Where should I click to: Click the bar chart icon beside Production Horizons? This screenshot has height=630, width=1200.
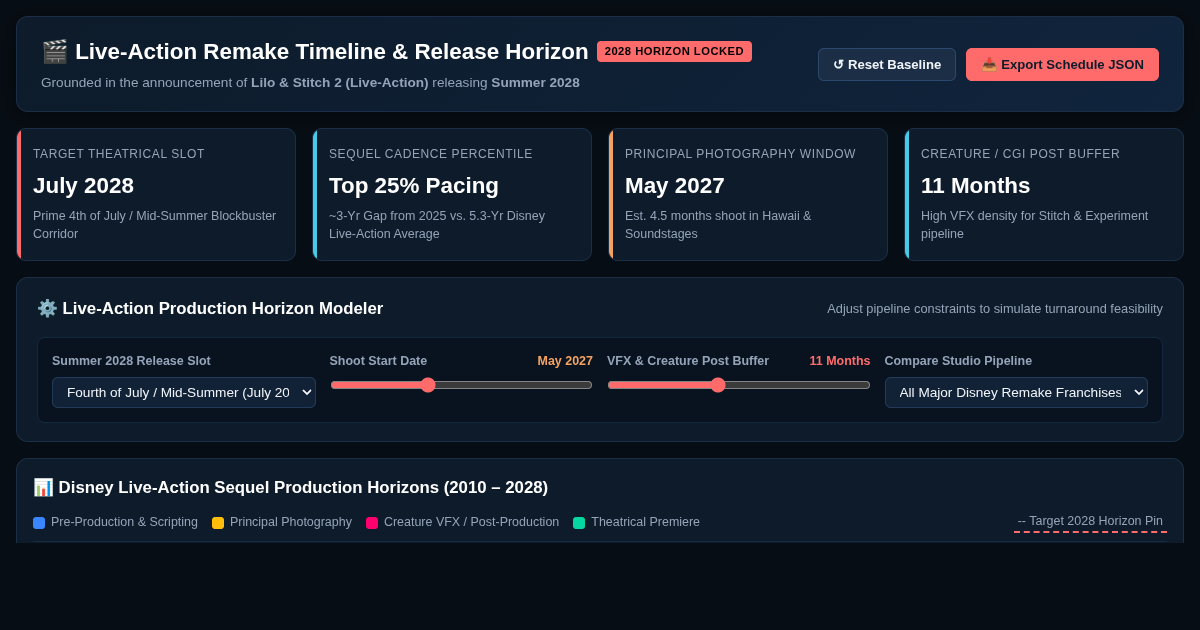coord(43,487)
